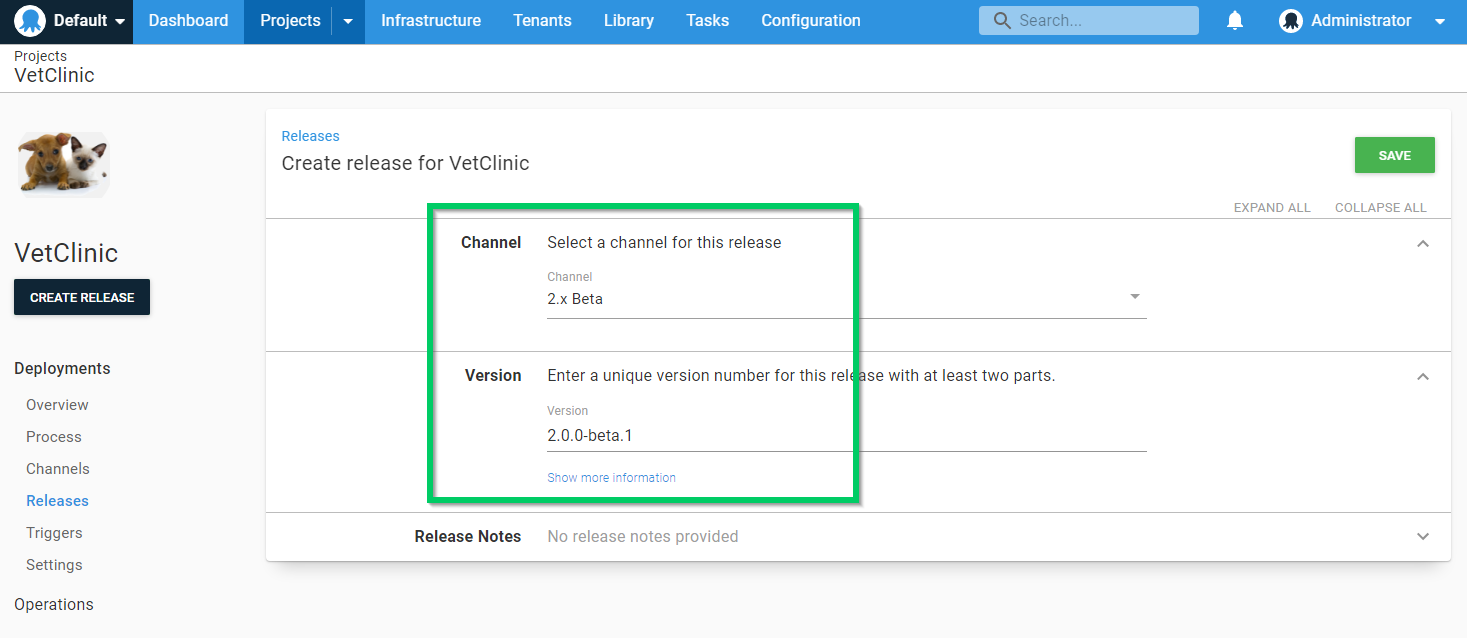Click the VetClinic project logo image

(x=64, y=163)
